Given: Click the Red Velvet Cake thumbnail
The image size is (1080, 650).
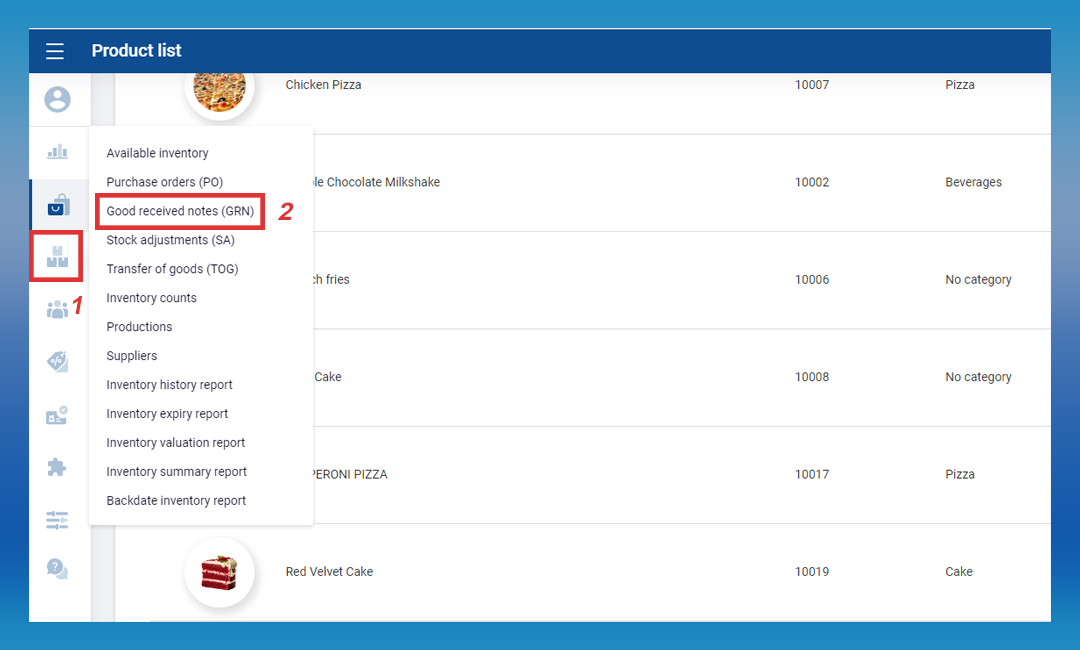Looking at the screenshot, I should pyautogui.click(x=219, y=572).
